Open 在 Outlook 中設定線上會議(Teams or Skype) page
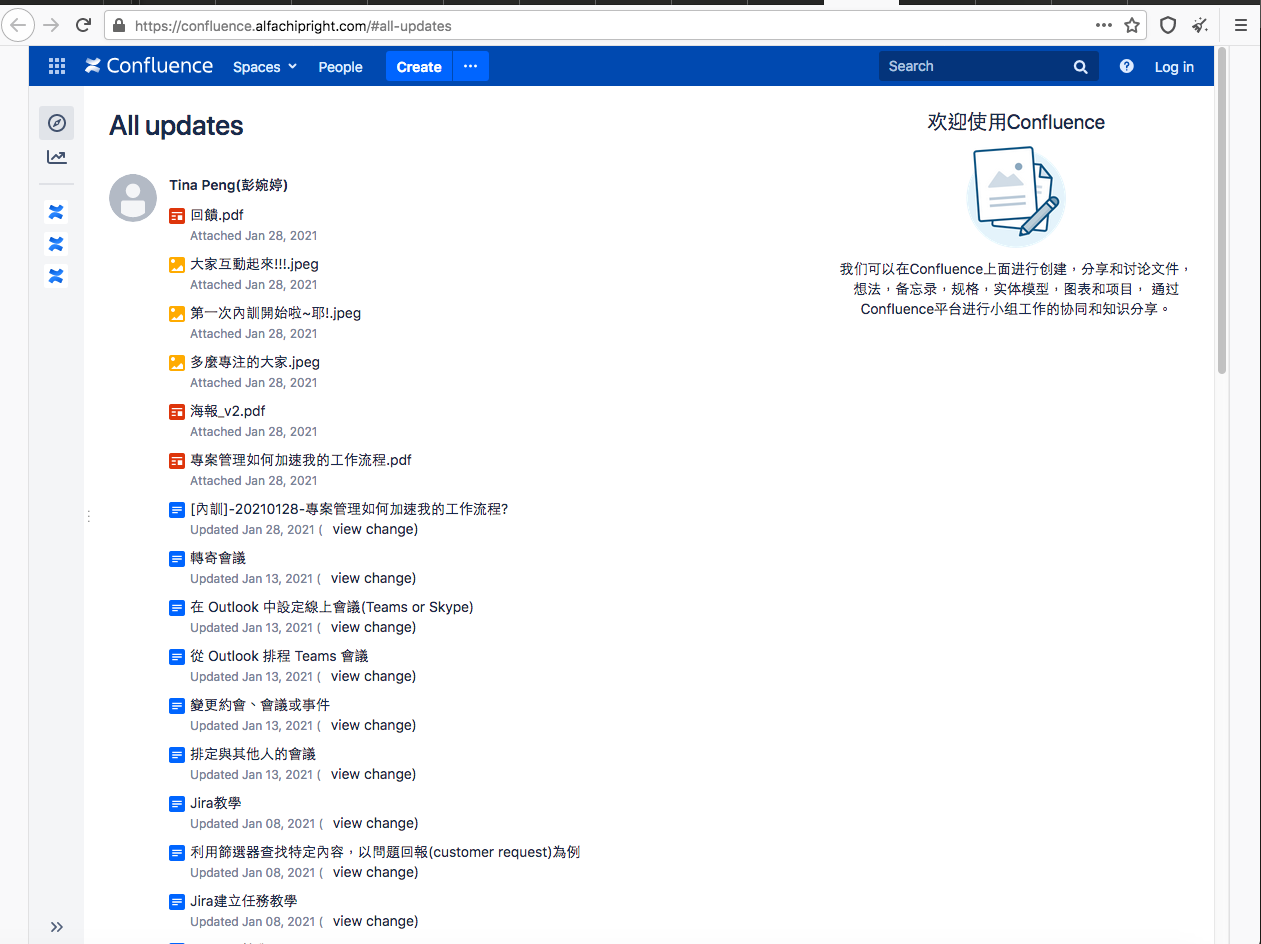 332,607
